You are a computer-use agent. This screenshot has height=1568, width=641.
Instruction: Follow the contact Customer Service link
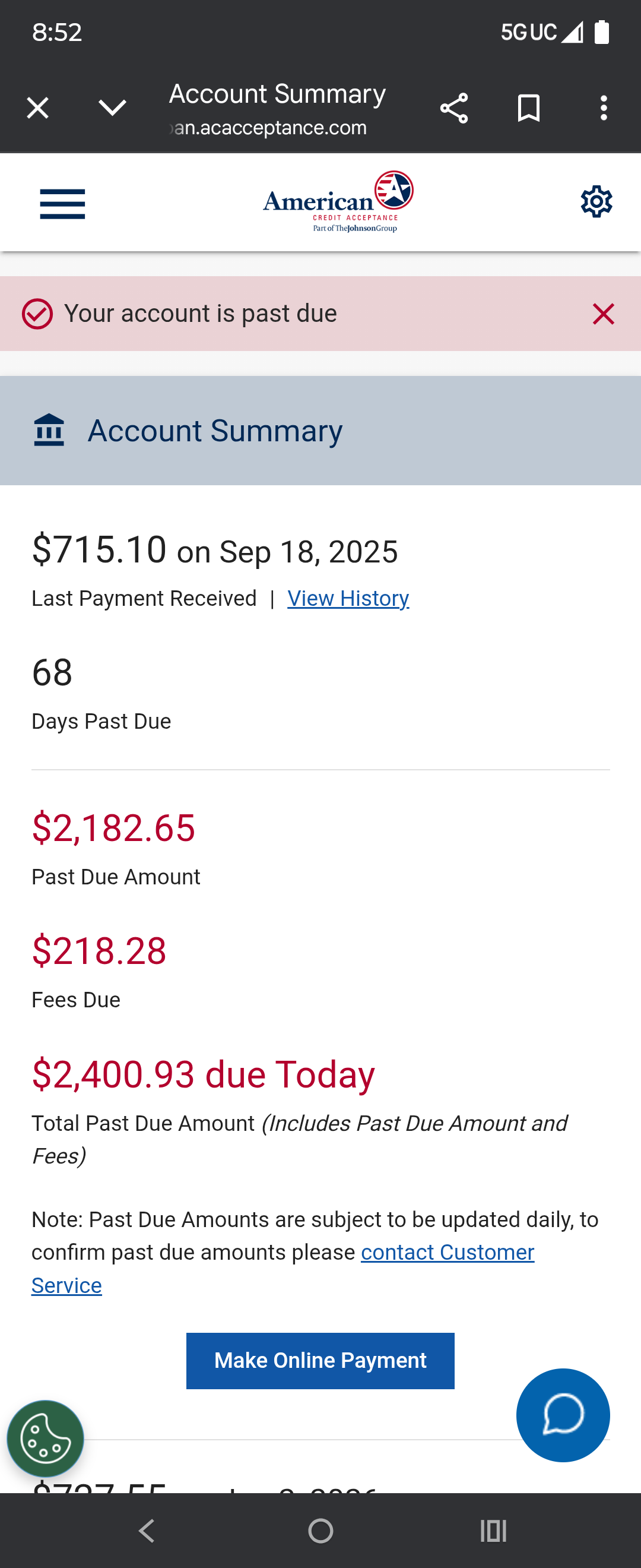pos(447,1252)
